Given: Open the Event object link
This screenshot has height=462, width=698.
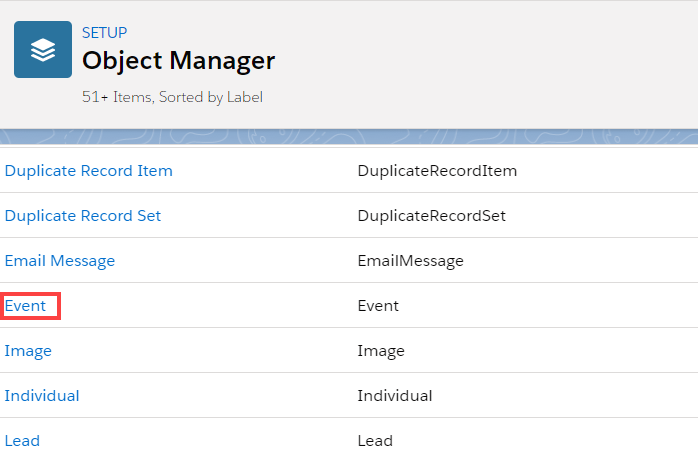Looking at the screenshot, I should (x=25, y=306).
